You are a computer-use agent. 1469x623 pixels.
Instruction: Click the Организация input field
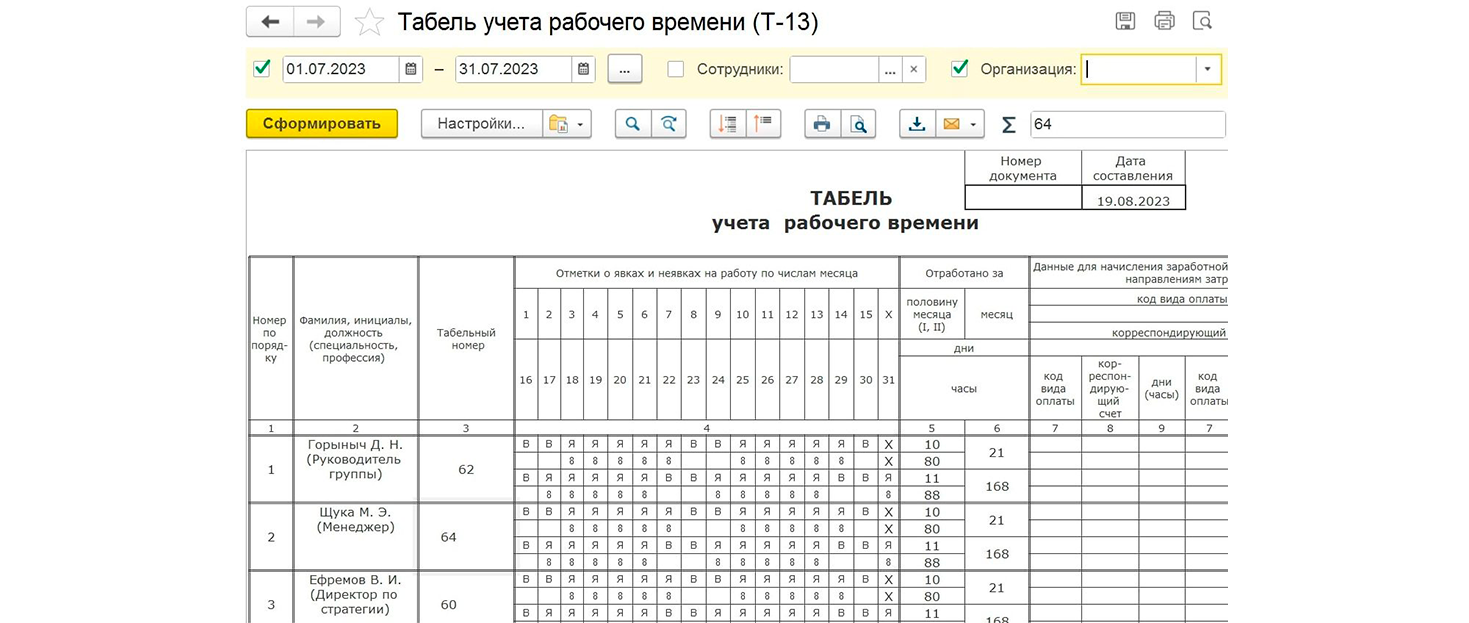tap(1139, 69)
